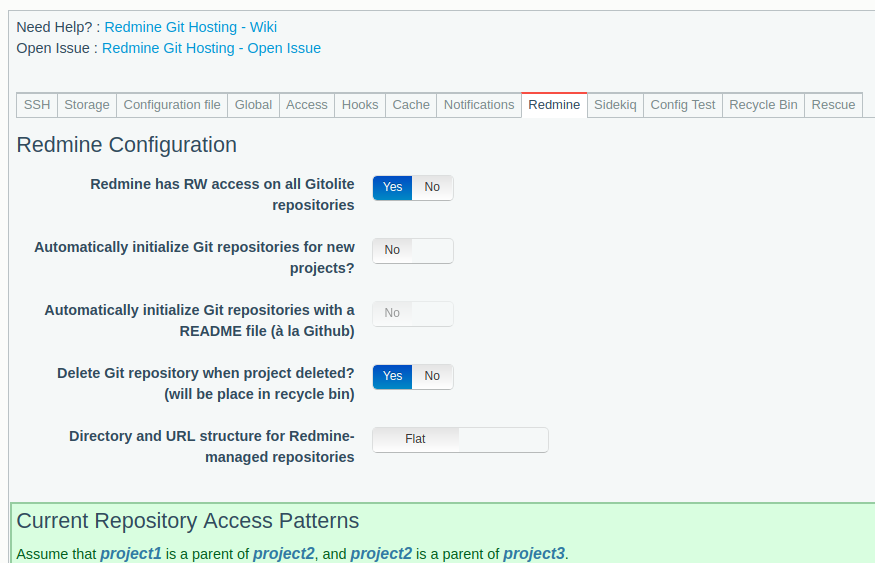
Task: Toggle the Flat directory structure switch
Action: pos(460,440)
